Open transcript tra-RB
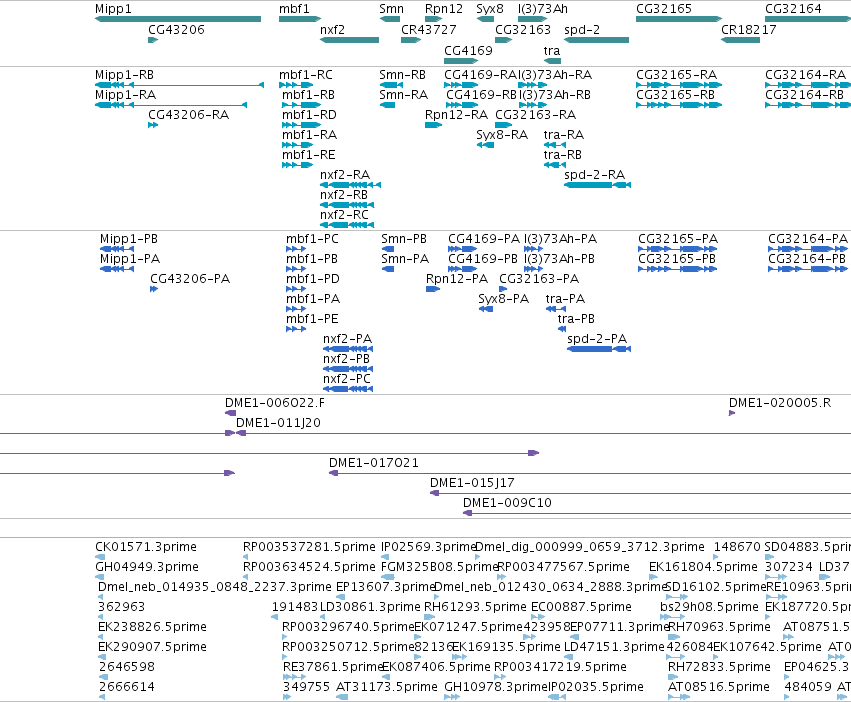The width and height of the screenshot is (851, 702). tap(555, 165)
